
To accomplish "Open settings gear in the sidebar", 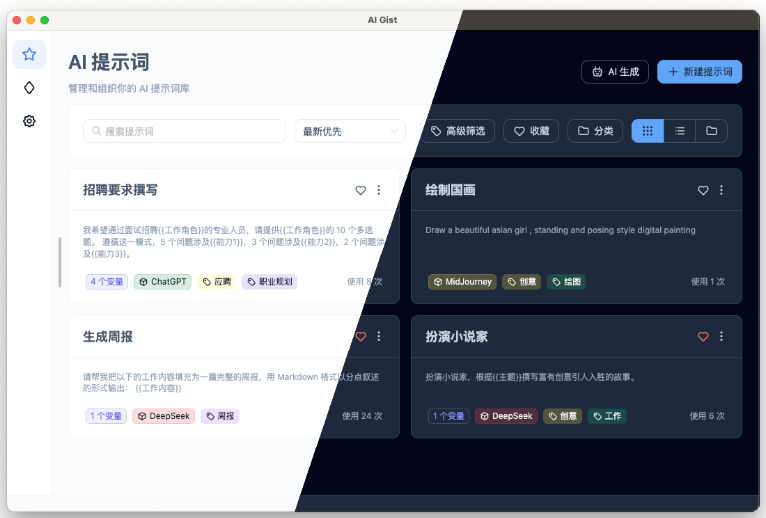I will (29, 121).
